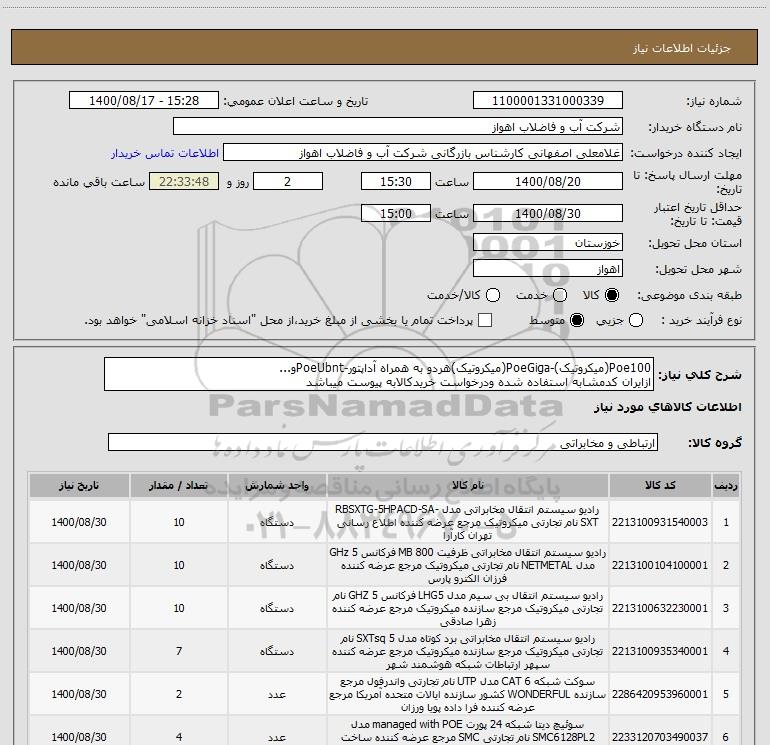Click the remaining time counter 22:33:48
Viewport: 770px width, 745px height.
pos(184,181)
